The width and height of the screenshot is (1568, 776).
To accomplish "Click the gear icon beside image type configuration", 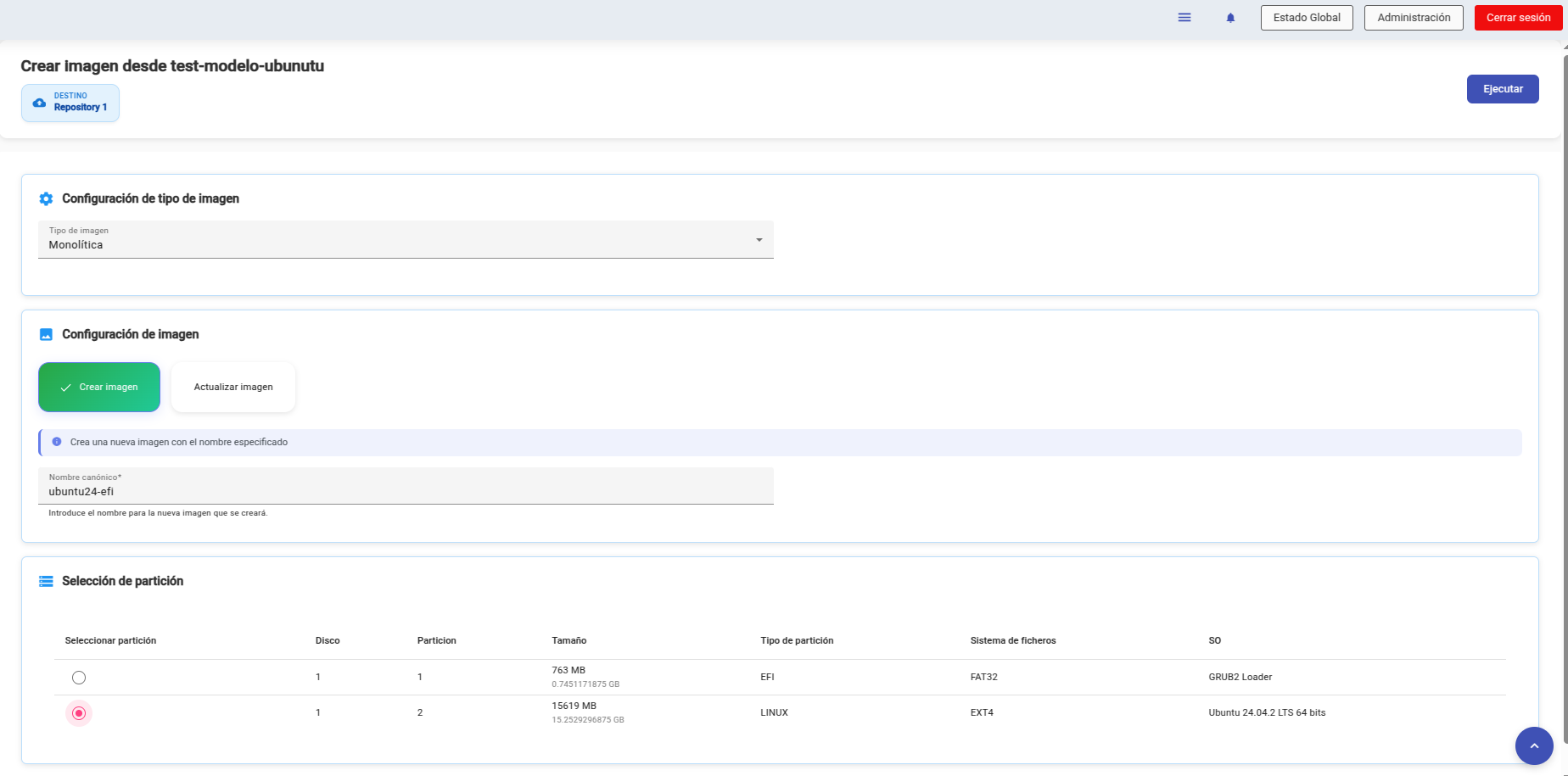I will coord(46,198).
